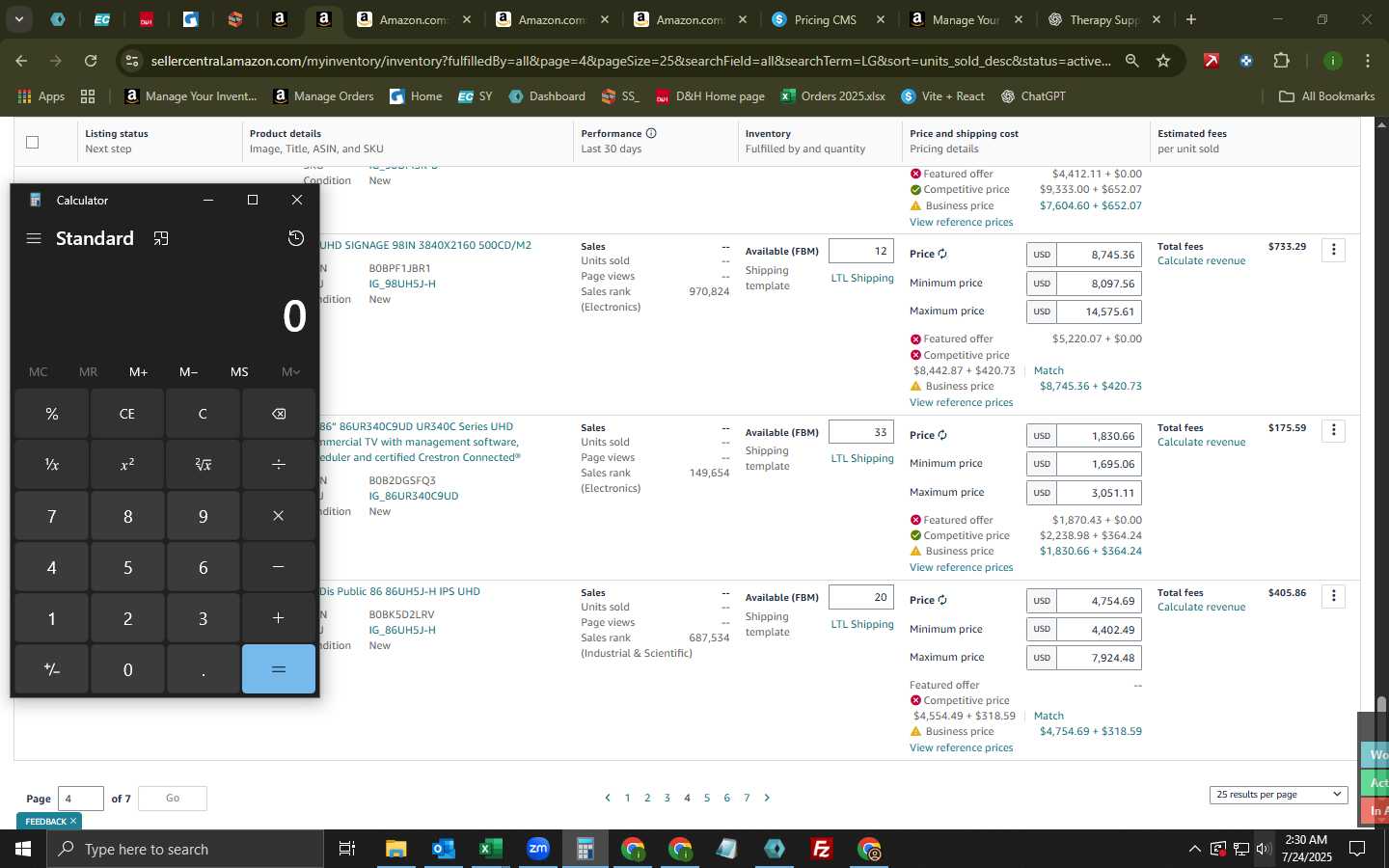Open File Explorer from taskbar
Viewport: 1389px width, 868px height.
click(396, 849)
